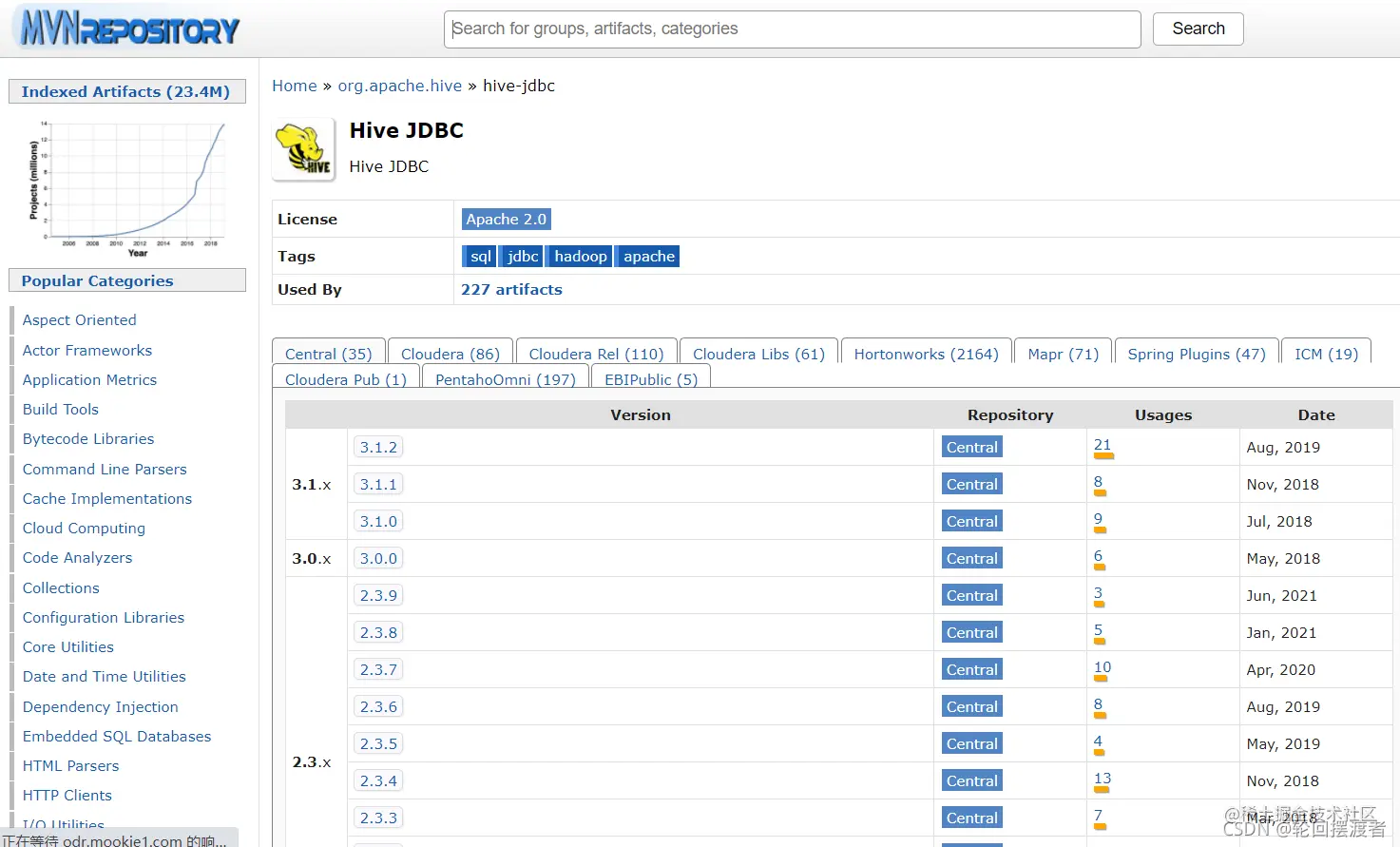
Task: Open Date and Time Utilities category
Action: (105, 676)
